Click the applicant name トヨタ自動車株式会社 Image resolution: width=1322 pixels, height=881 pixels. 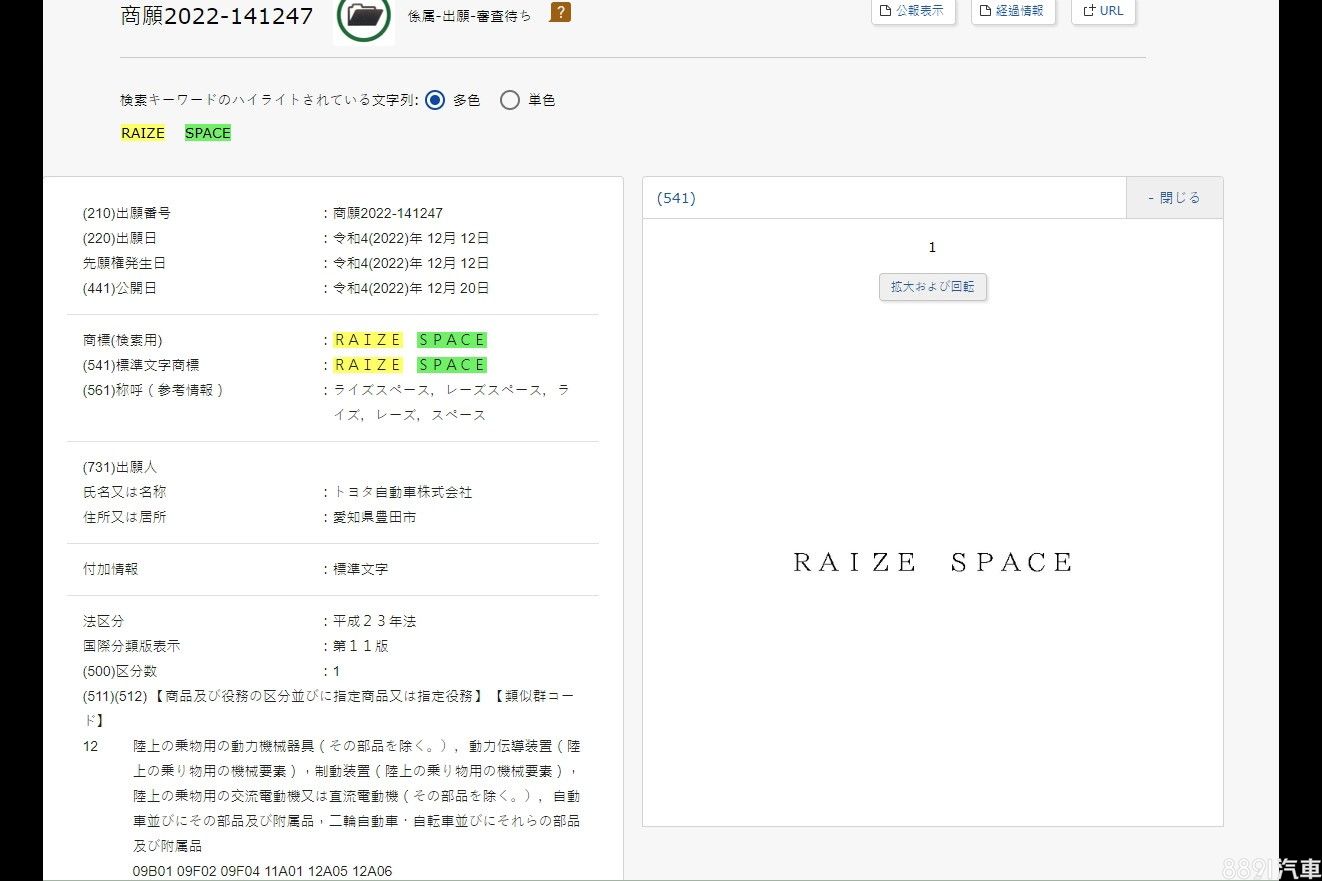[403, 492]
